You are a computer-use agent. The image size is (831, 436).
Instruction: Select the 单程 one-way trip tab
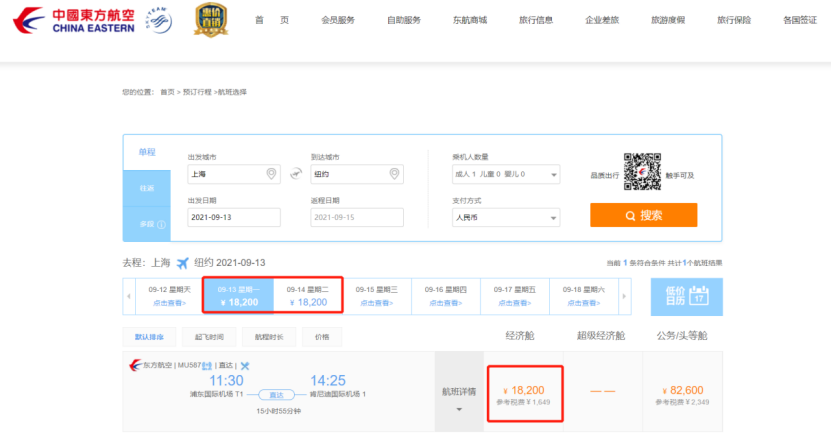point(147,152)
